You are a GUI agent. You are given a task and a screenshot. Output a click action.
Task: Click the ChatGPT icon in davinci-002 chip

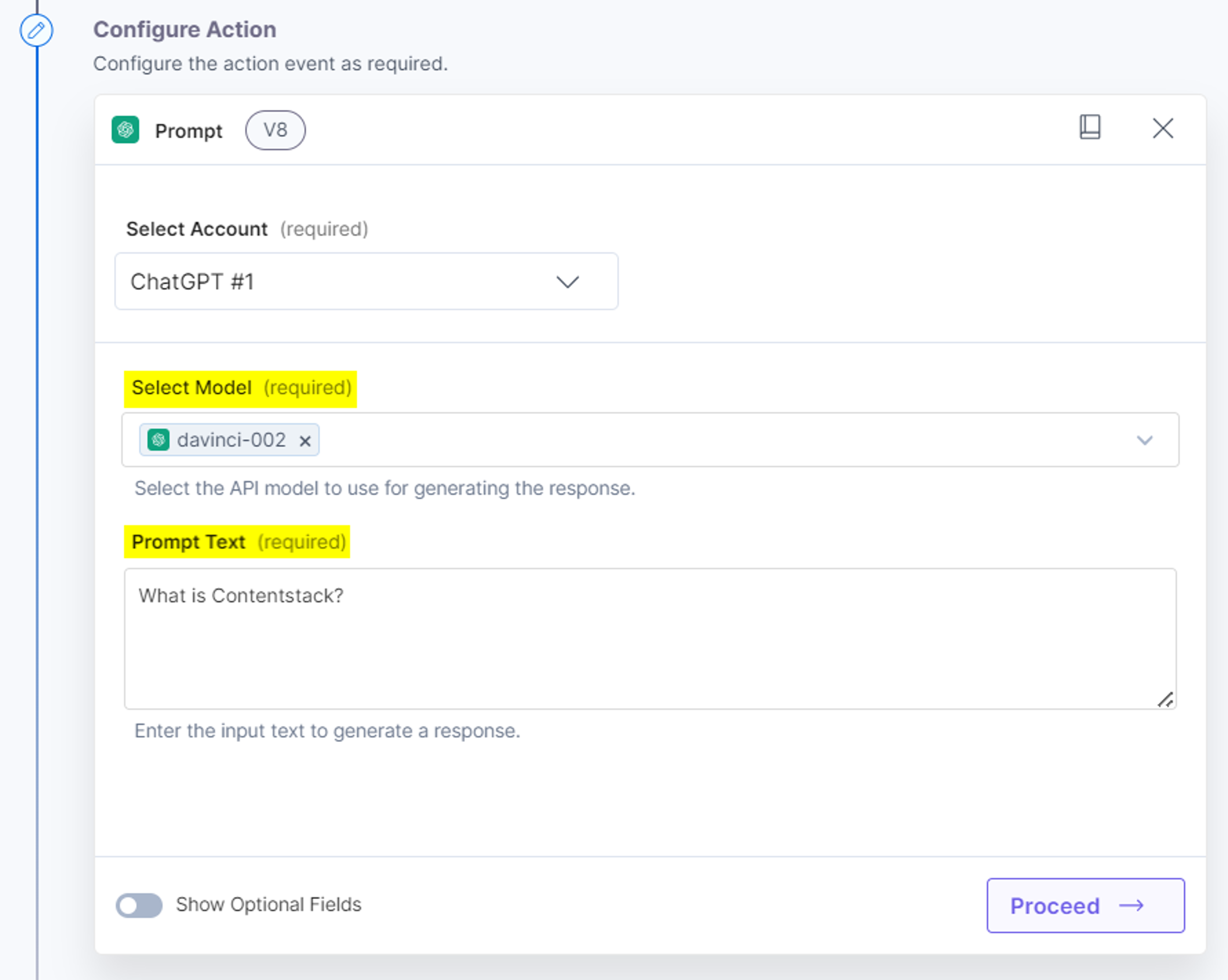[158, 440]
